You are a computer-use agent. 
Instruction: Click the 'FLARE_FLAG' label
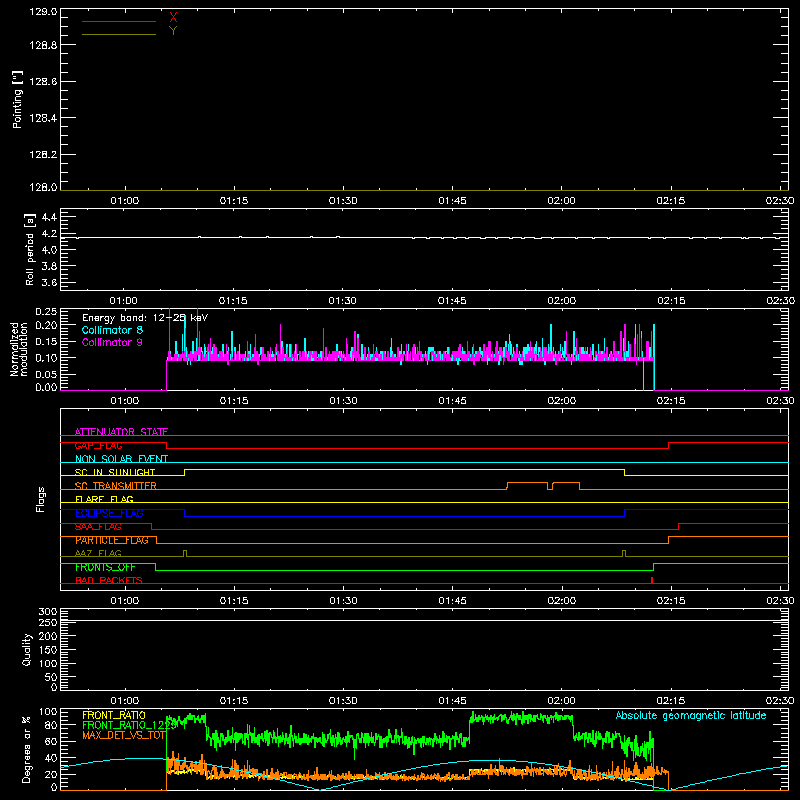(104, 499)
